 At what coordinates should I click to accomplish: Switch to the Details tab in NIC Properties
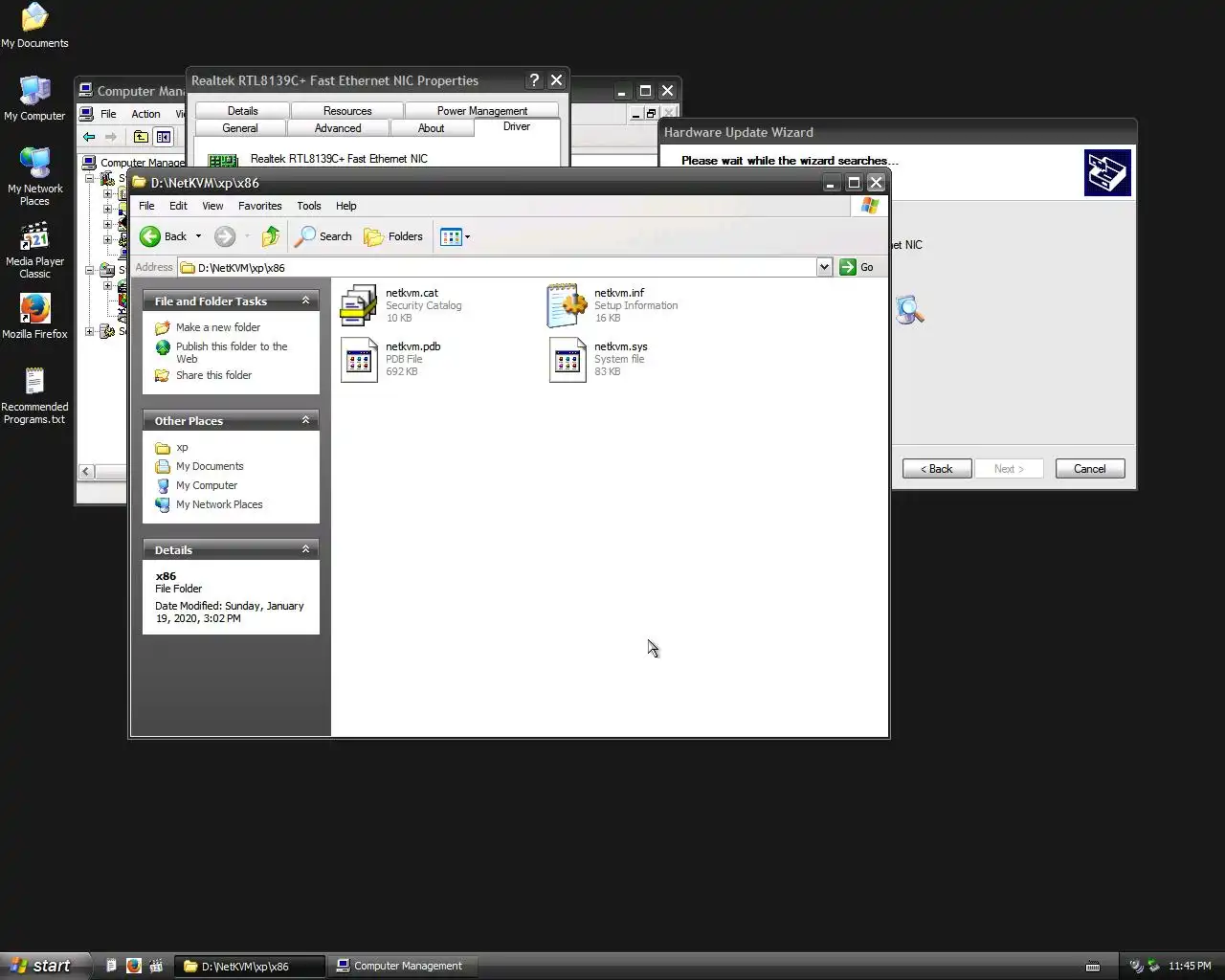click(242, 111)
